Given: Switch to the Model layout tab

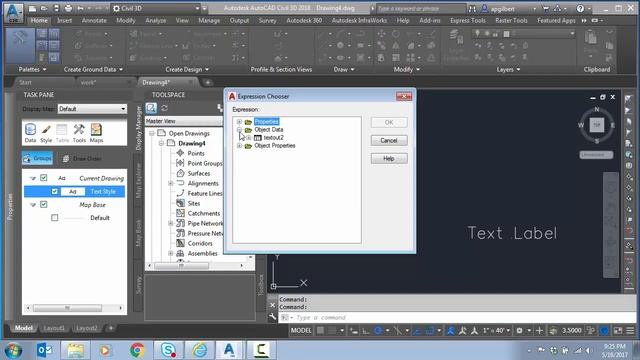Looking at the screenshot, I should [24, 328].
